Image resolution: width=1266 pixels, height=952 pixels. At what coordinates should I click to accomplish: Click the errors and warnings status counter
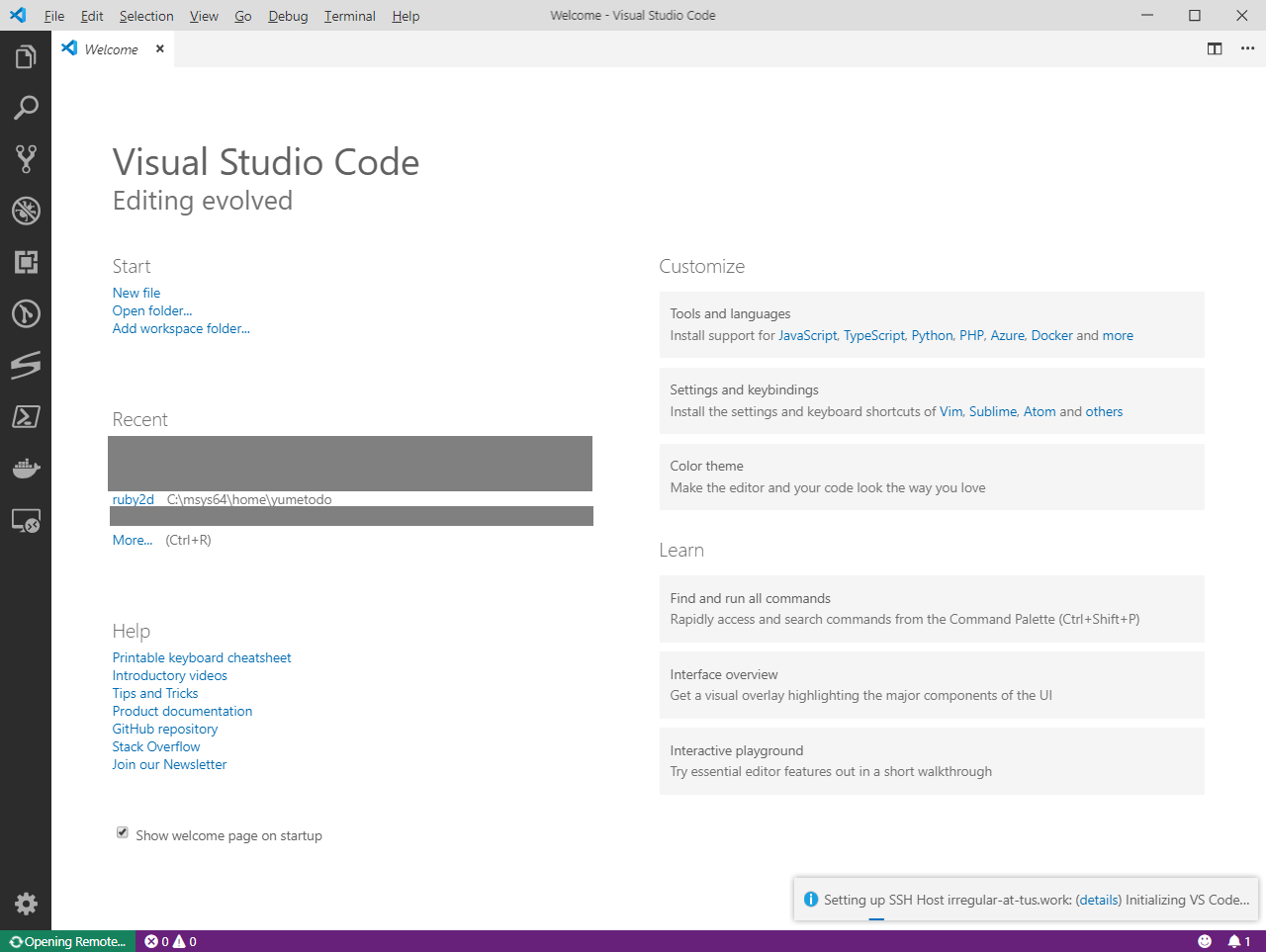(x=170, y=941)
